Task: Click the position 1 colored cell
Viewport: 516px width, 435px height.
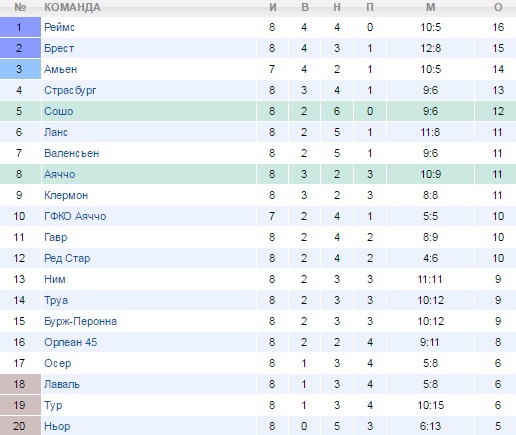Action: (x=20, y=27)
